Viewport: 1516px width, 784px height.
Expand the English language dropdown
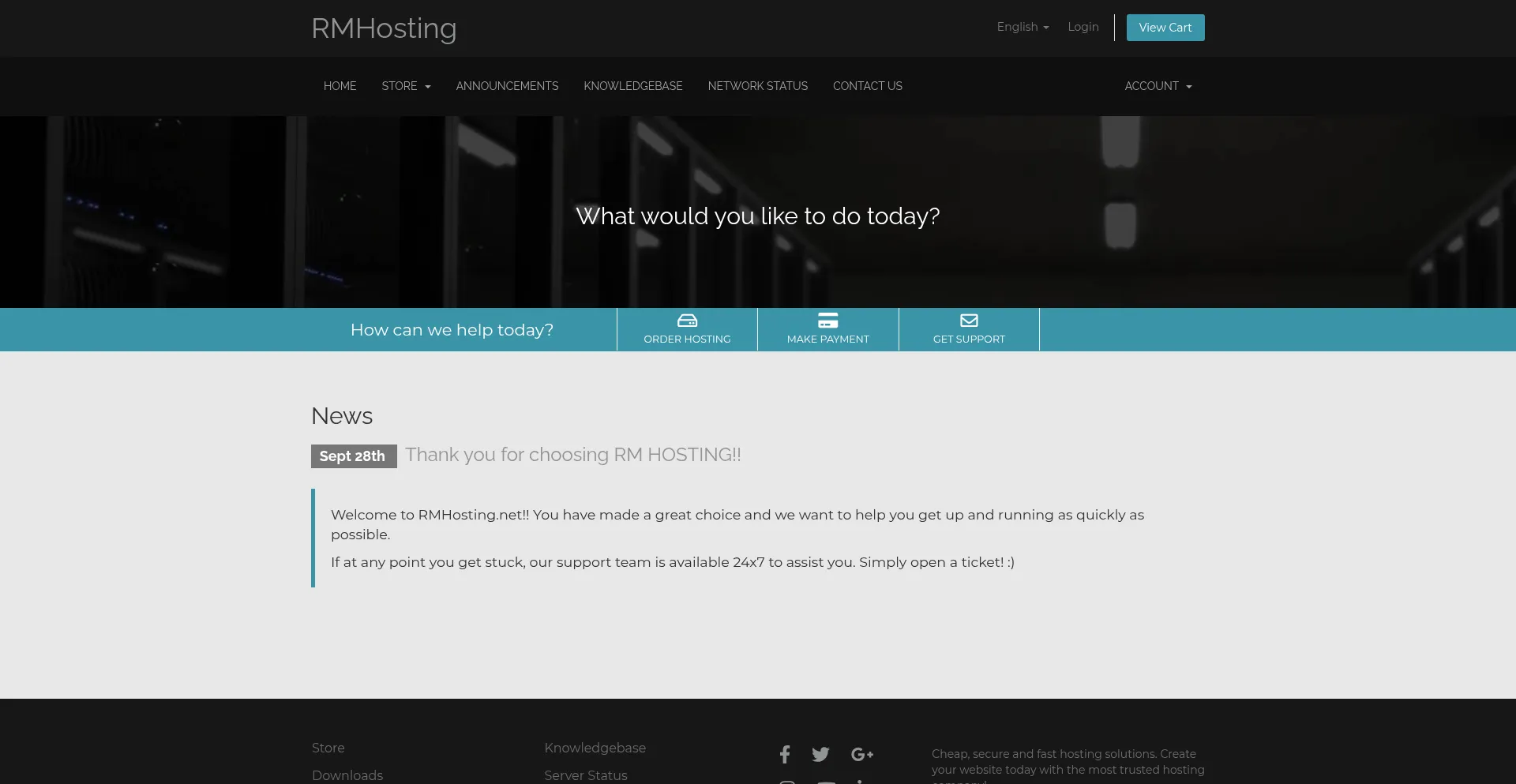(1023, 27)
